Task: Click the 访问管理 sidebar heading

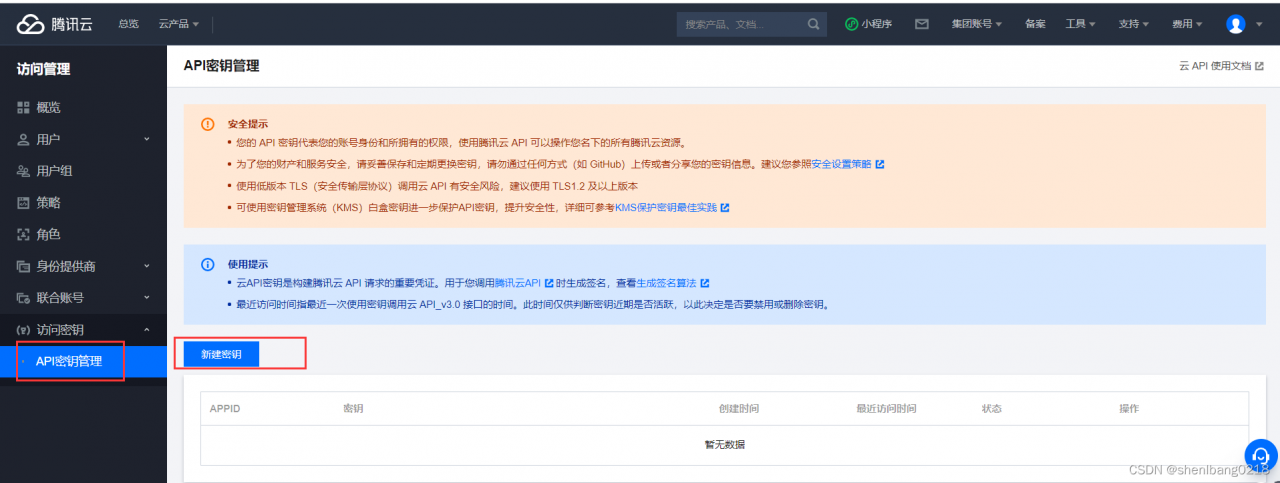Action: (x=43, y=69)
